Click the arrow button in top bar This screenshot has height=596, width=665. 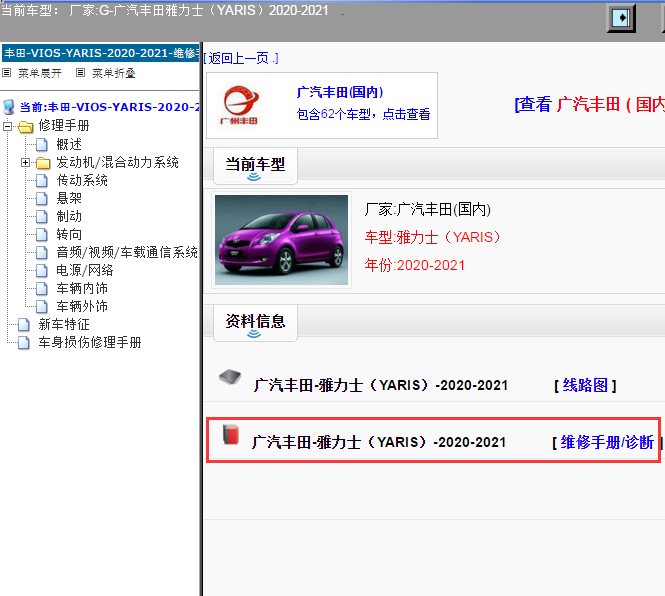[621, 18]
